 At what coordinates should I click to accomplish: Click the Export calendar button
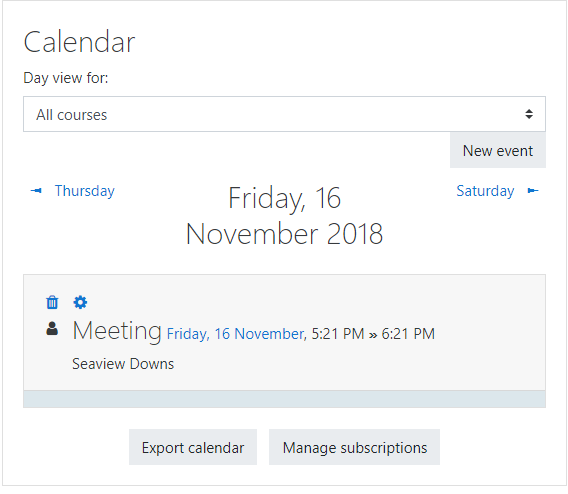193,447
